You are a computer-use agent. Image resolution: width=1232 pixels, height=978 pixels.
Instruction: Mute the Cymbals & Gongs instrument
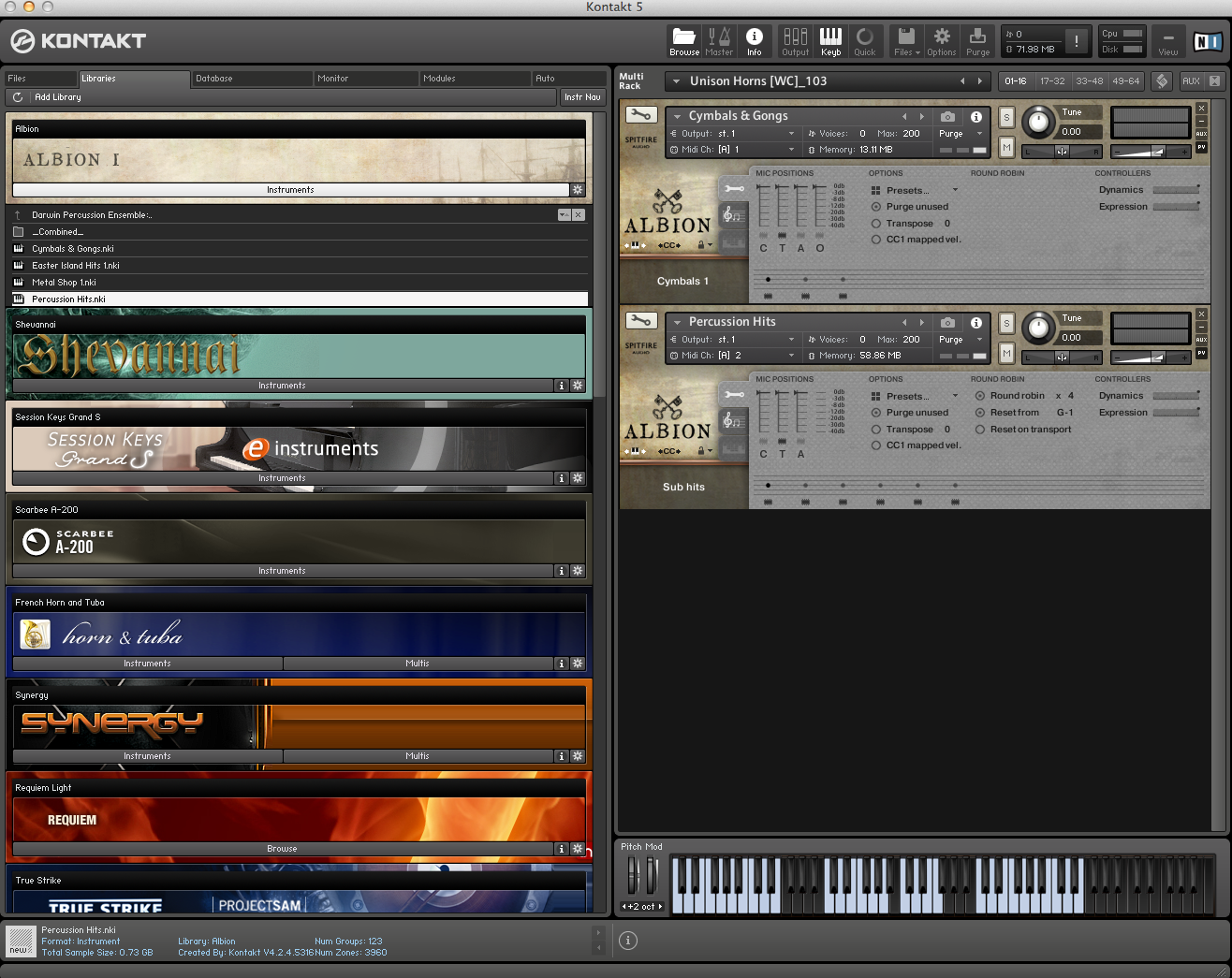[x=1006, y=147]
